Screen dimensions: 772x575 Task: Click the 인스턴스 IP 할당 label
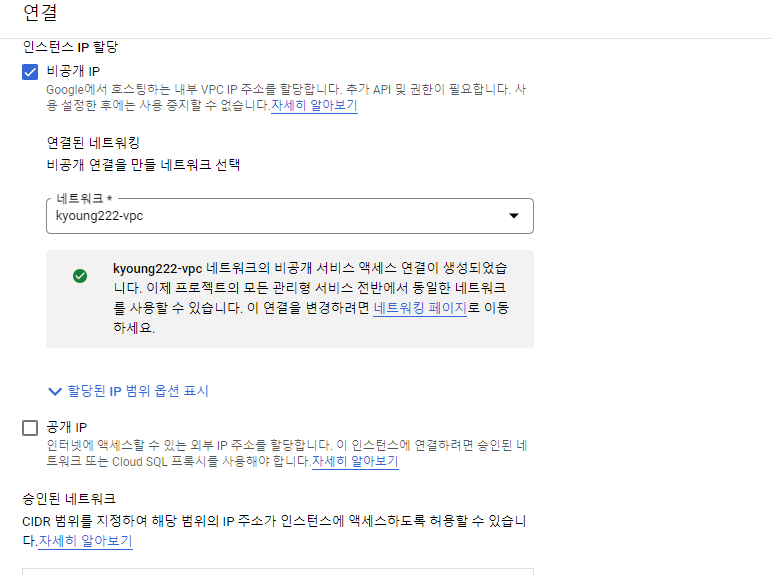(x=70, y=47)
